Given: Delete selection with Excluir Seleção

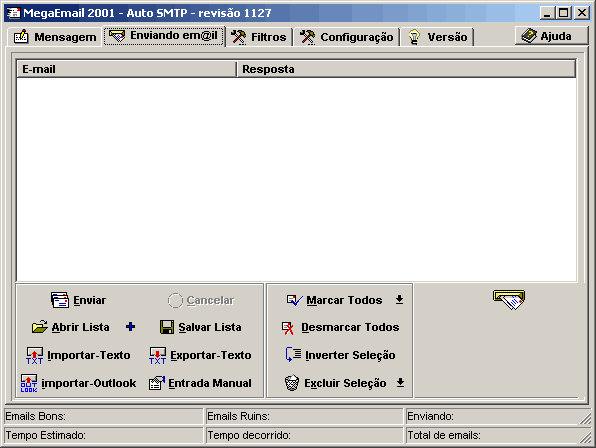Looking at the screenshot, I should [335, 383].
